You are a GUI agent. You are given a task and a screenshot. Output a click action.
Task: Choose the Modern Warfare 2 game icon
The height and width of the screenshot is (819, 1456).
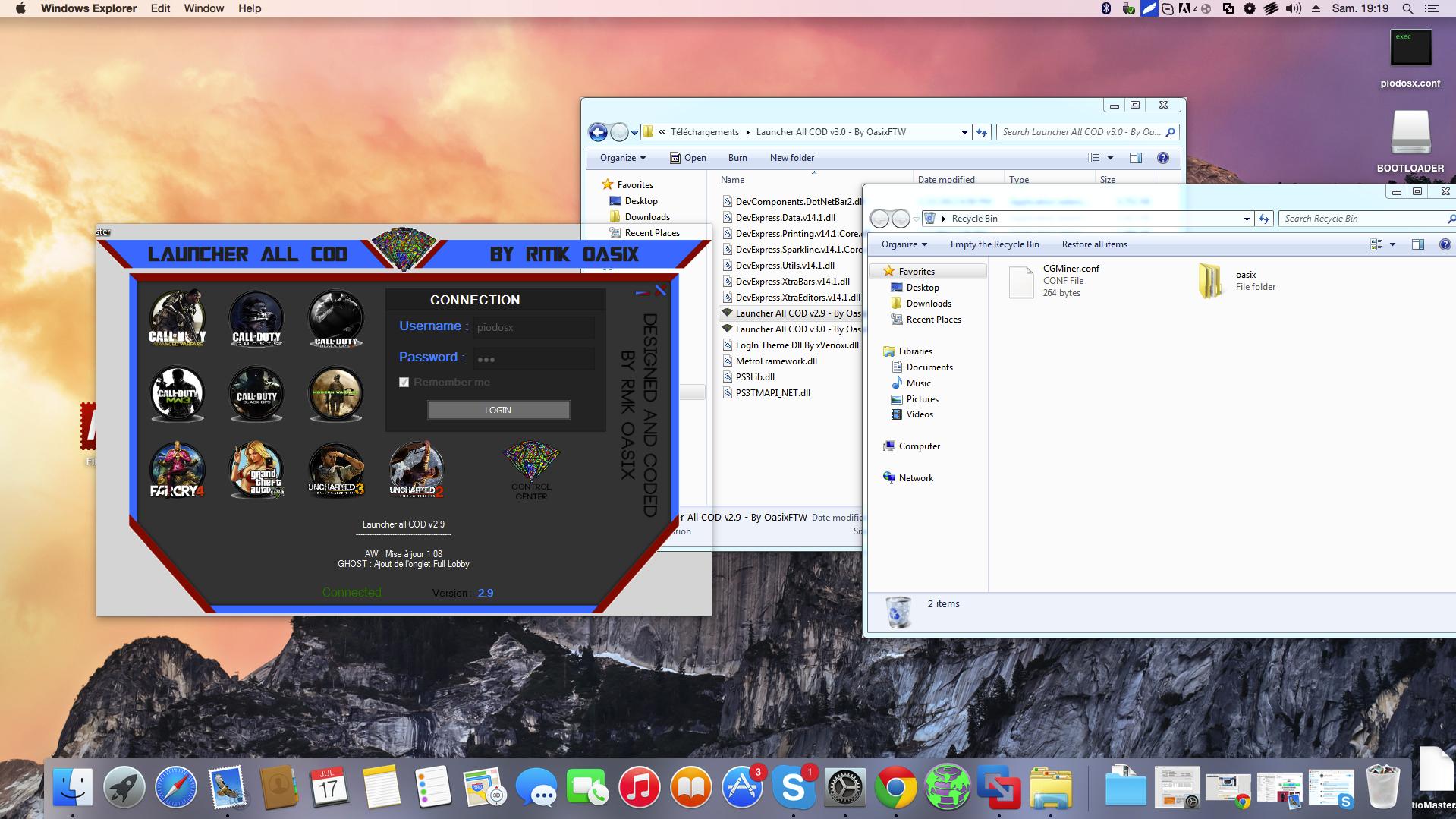335,394
